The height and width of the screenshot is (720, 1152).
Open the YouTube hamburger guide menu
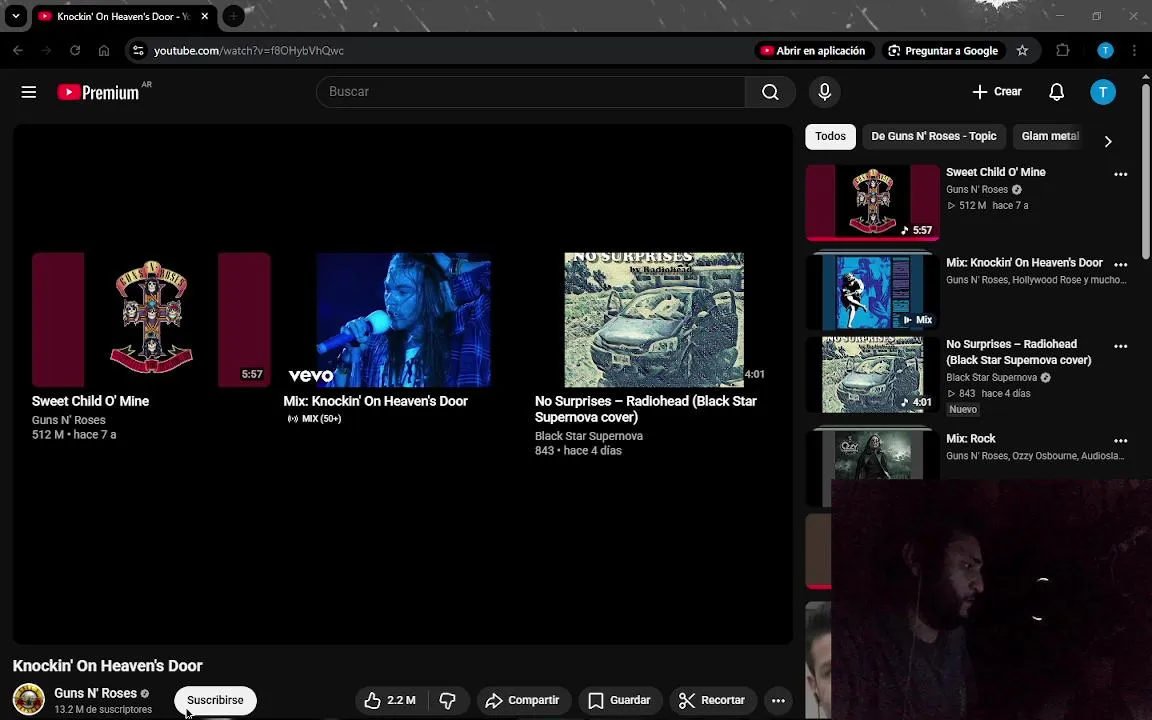[x=29, y=92]
